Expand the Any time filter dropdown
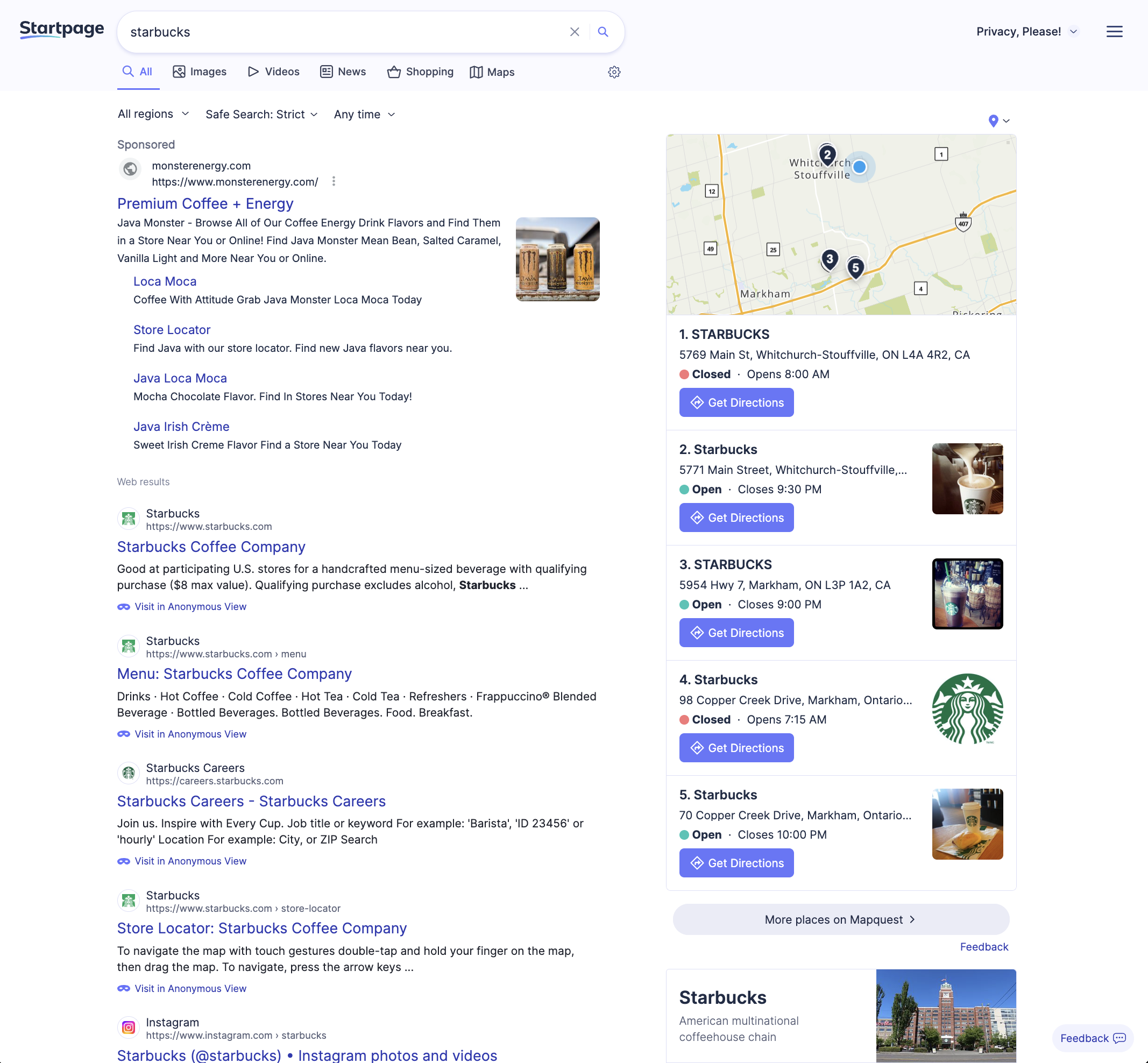Screen dimensions: 1148x1063 365,115
